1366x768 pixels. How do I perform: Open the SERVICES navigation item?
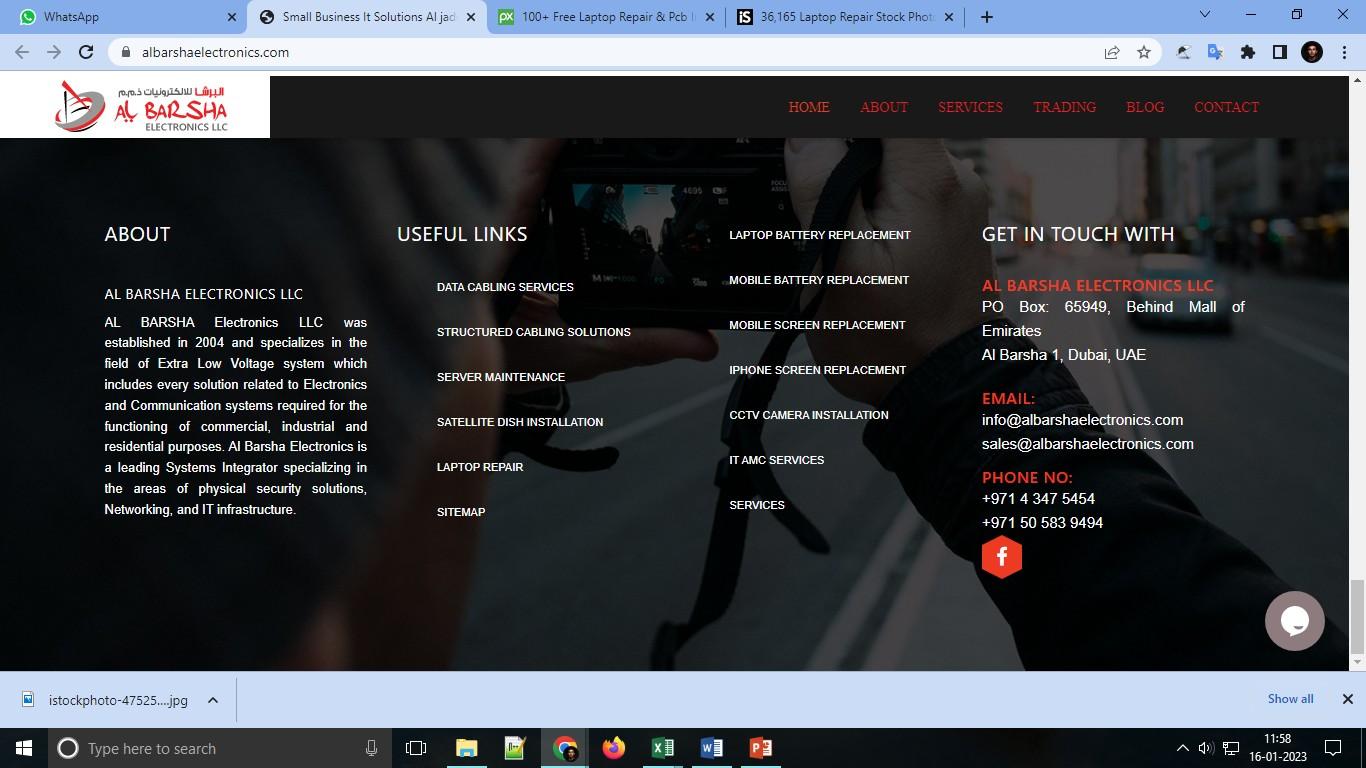pyautogui.click(x=970, y=107)
